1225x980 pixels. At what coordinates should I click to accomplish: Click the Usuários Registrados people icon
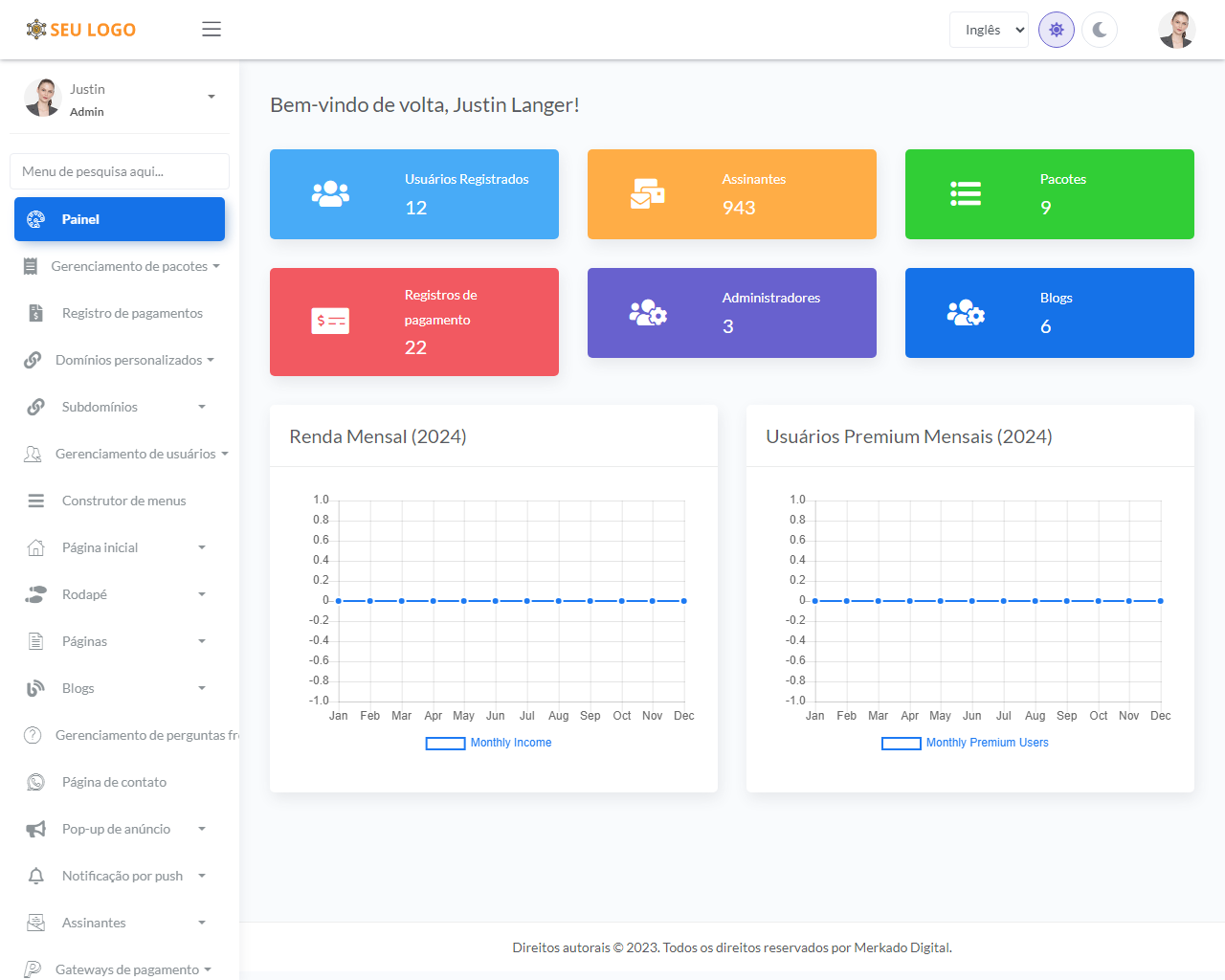coord(330,194)
